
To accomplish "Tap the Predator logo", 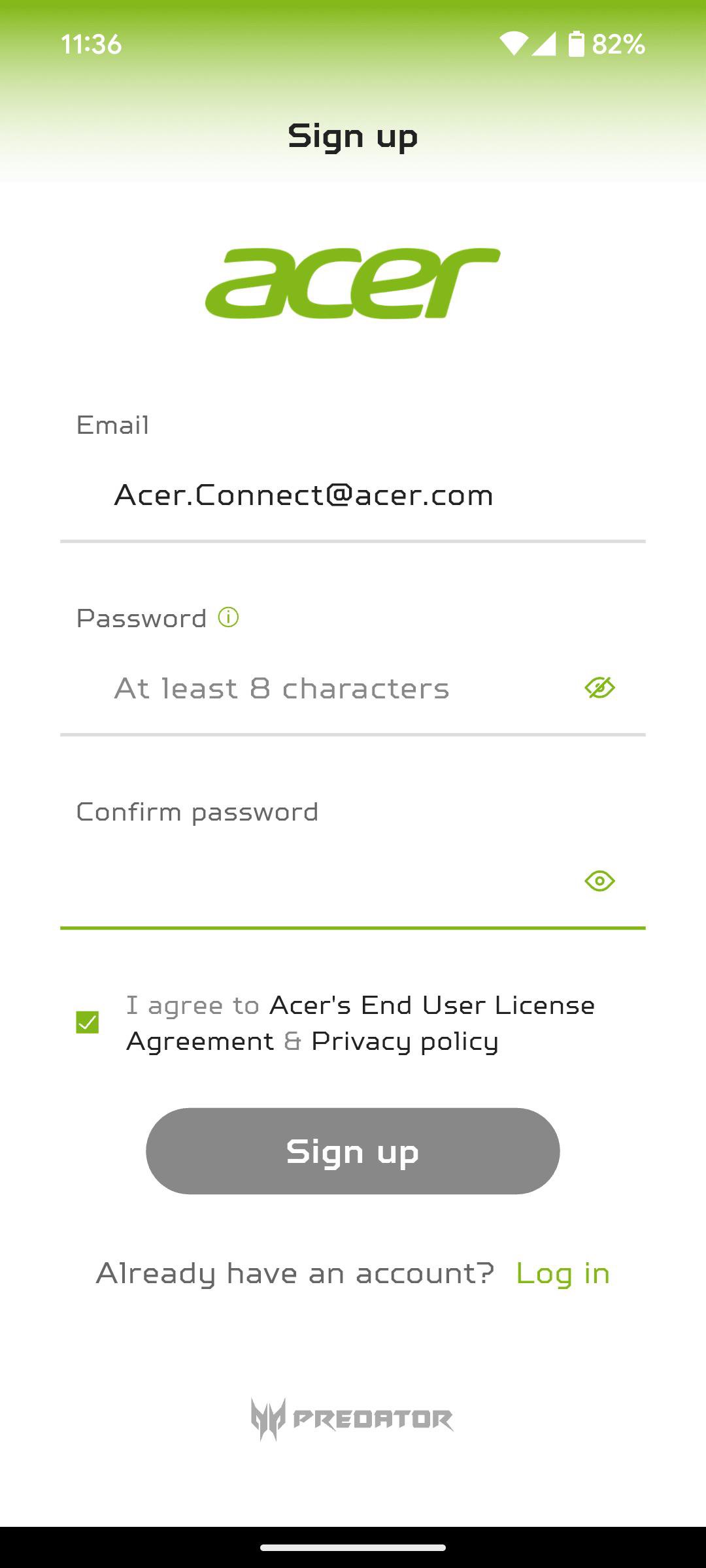I will 353,1419.
